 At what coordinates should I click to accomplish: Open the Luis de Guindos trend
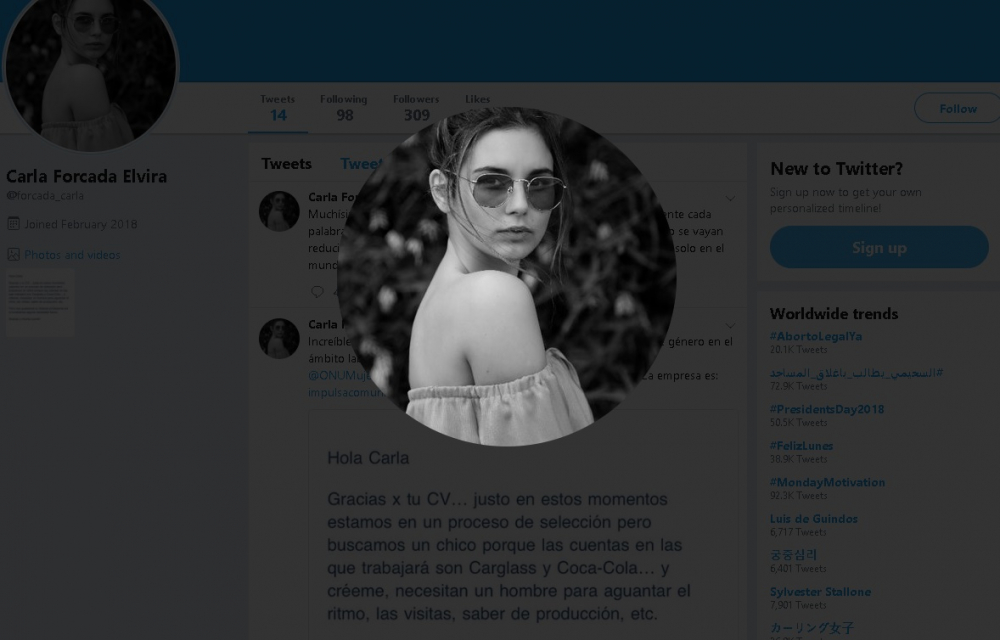pyautogui.click(x=813, y=519)
